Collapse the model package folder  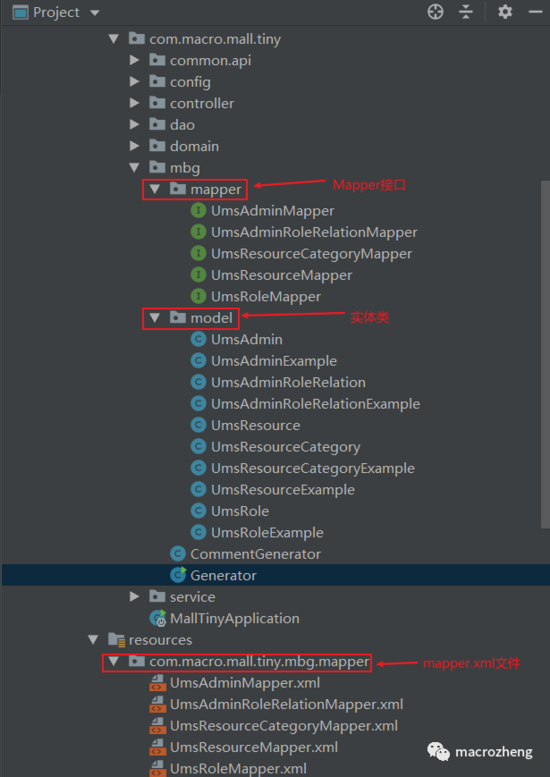(x=155, y=318)
